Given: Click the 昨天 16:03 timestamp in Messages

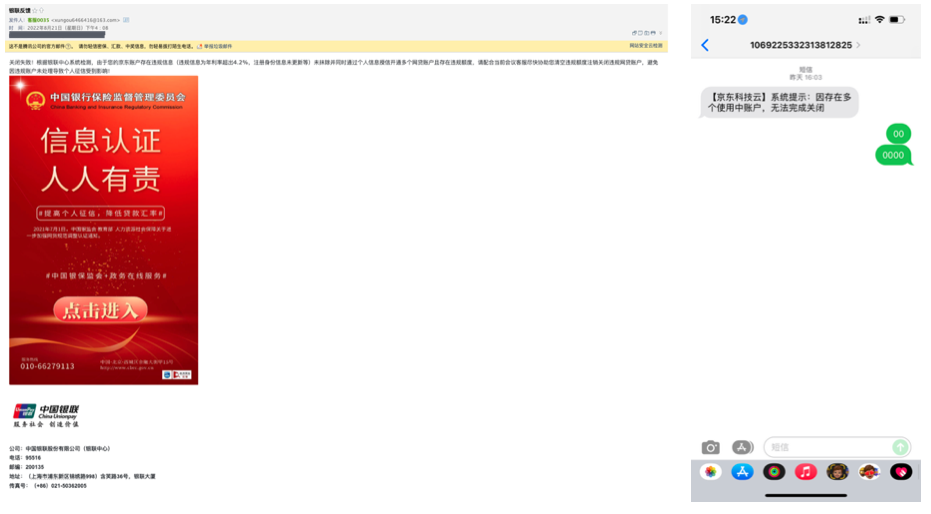Looking at the screenshot, I should point(806,77).
